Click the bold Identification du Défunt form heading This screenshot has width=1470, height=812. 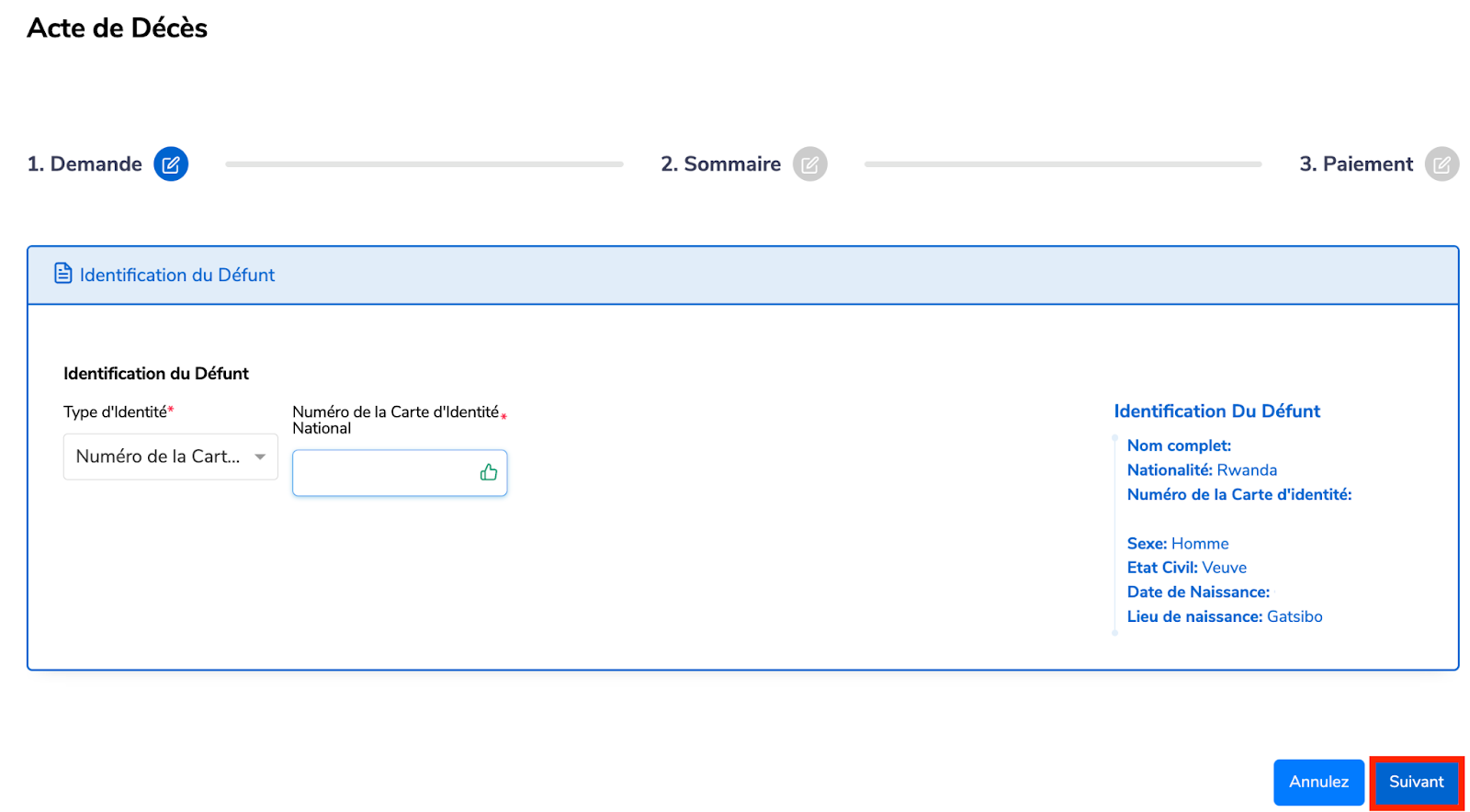coord(156,374)
